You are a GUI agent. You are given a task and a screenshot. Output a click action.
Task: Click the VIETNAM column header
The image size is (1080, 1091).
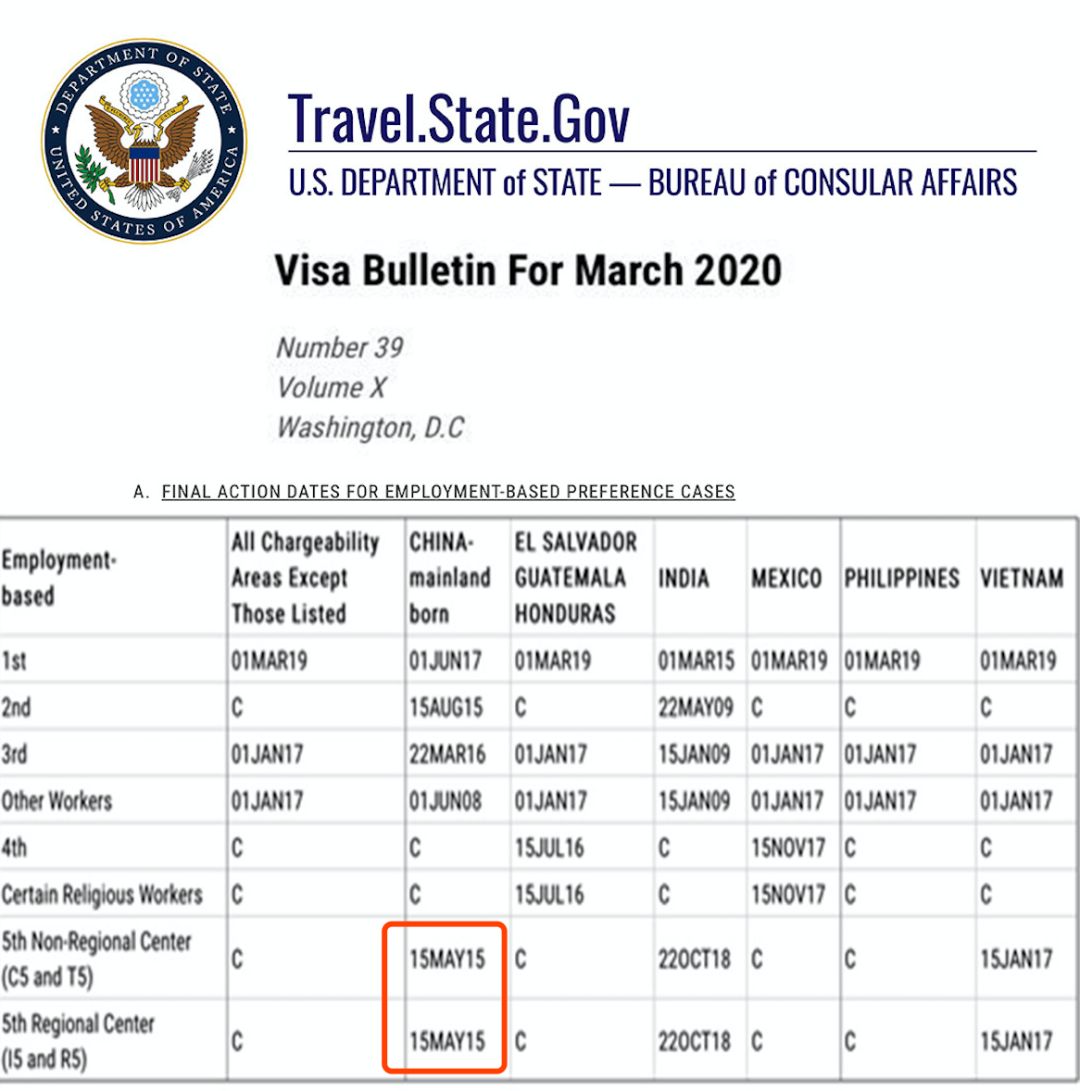pyautogui.click(x=1022, y=578)
